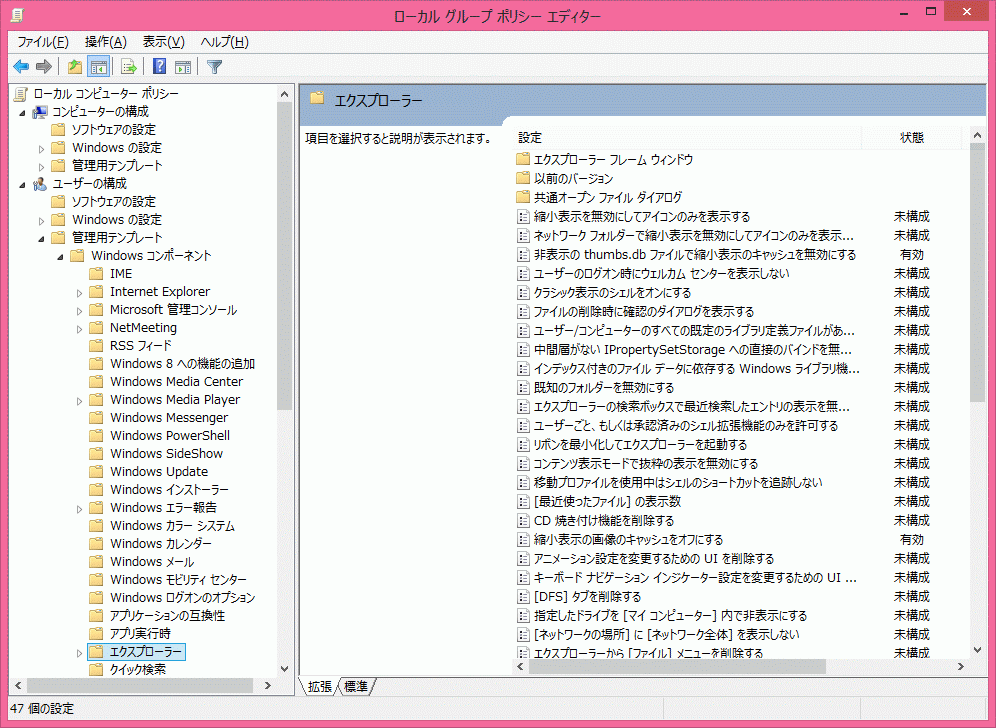
Task: Click the Back arrow toolbar icon
Action: [21, 66]
